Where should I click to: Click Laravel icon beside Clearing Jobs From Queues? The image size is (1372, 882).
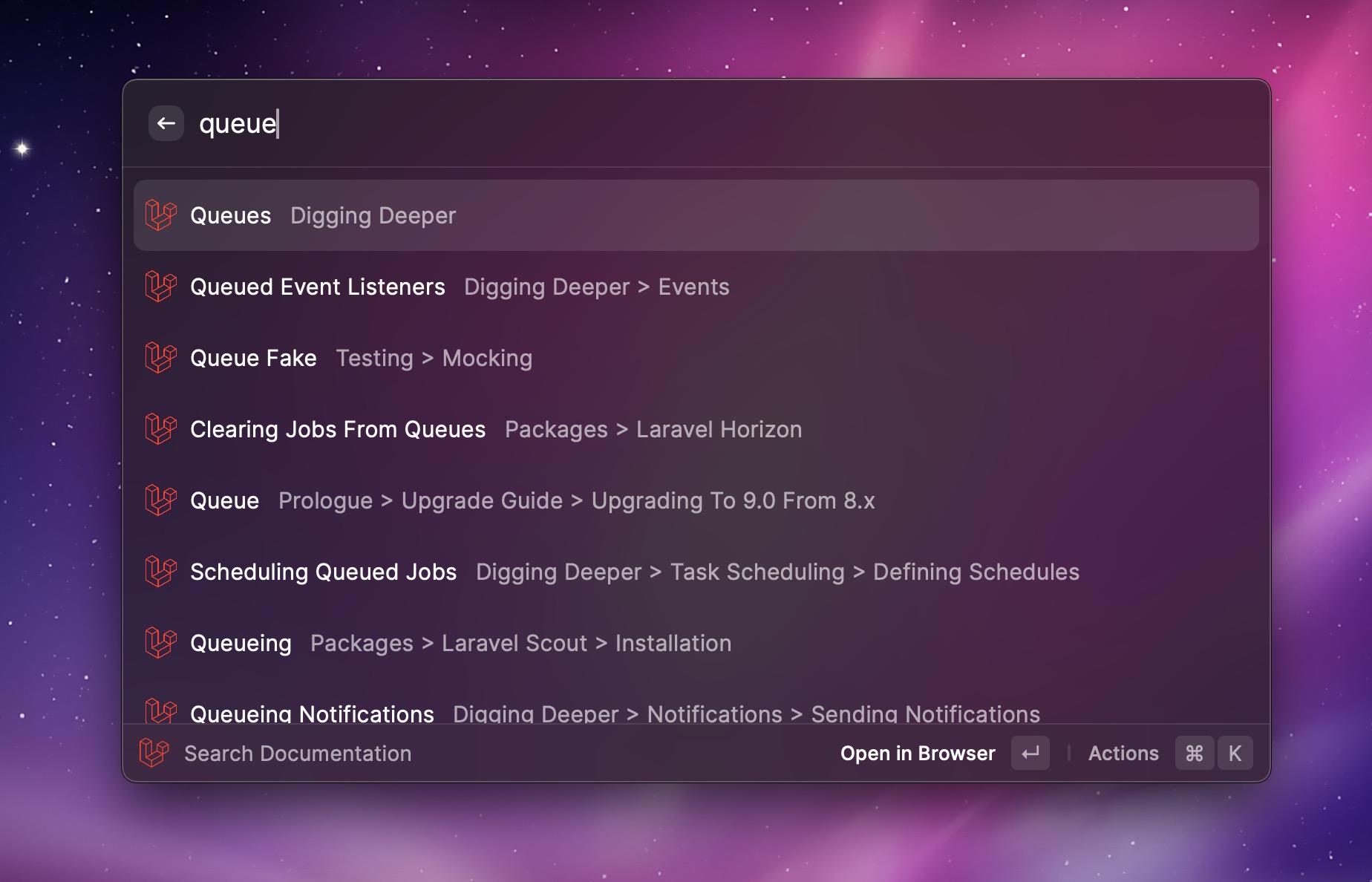tap(160, 429)
